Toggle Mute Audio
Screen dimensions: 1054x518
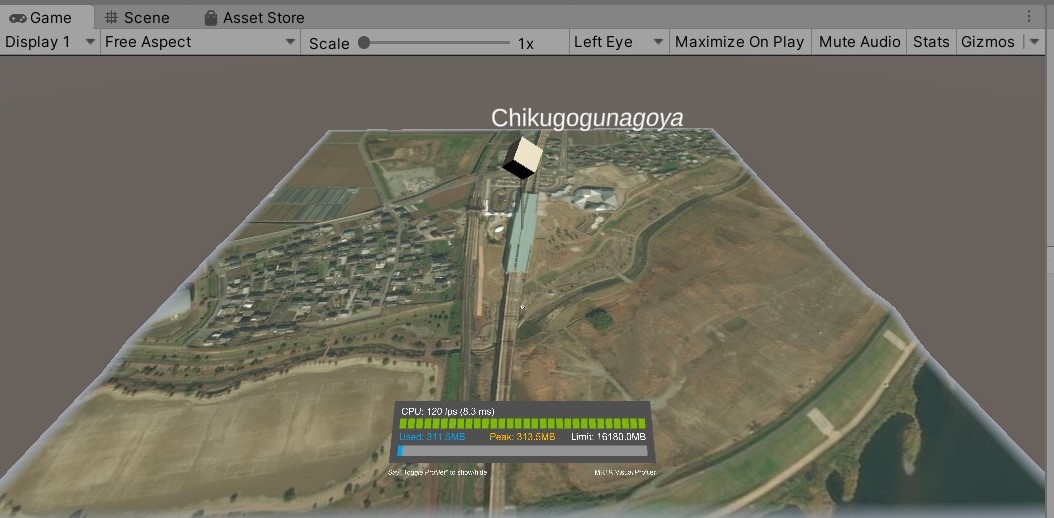(860, 42)
